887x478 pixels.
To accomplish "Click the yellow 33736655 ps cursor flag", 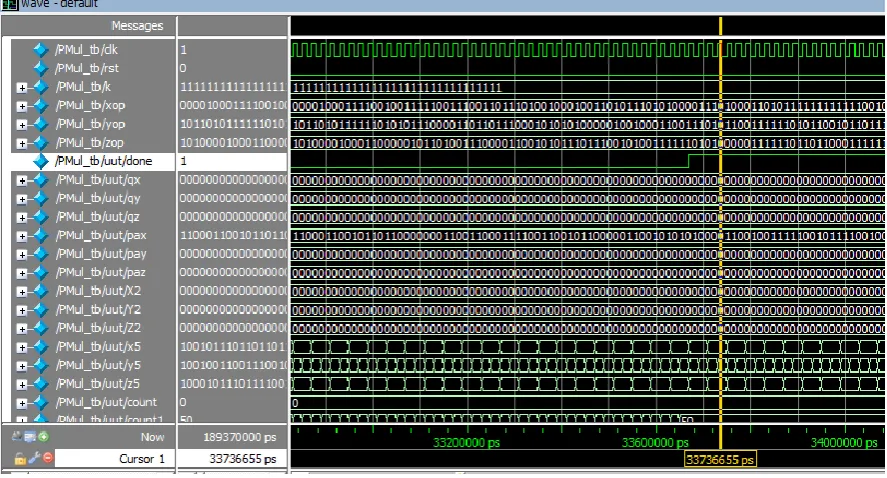I will click(720, 460).
